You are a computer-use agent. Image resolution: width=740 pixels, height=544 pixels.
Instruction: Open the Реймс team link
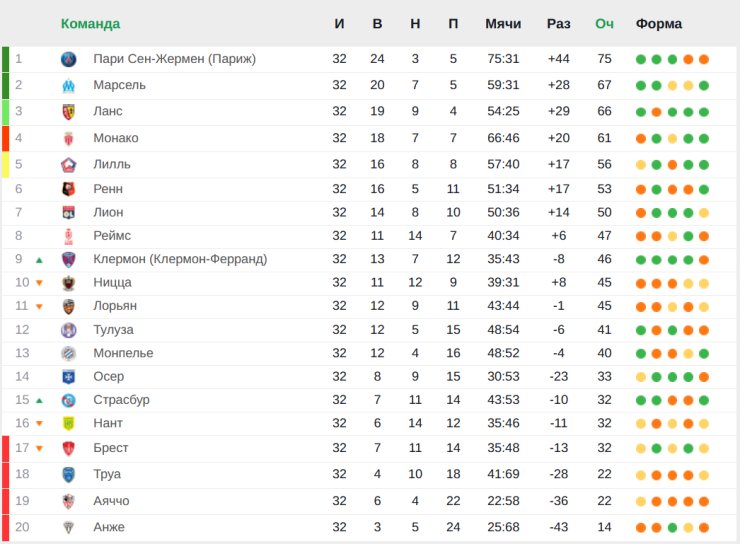click(x=112, y=235)
